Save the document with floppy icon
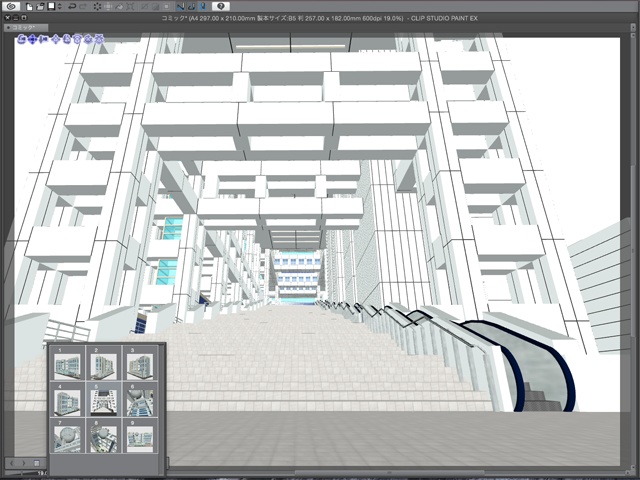 click(x=51, y=6)
